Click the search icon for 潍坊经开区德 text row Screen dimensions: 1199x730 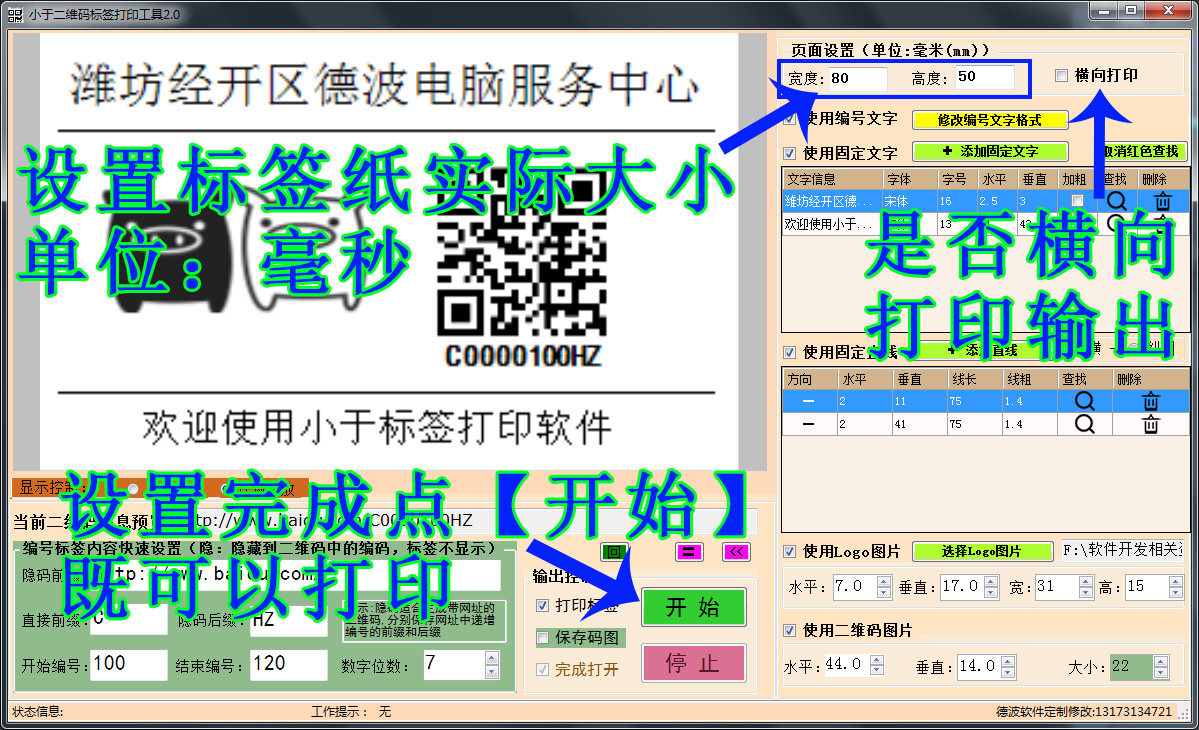(1116, 201)
